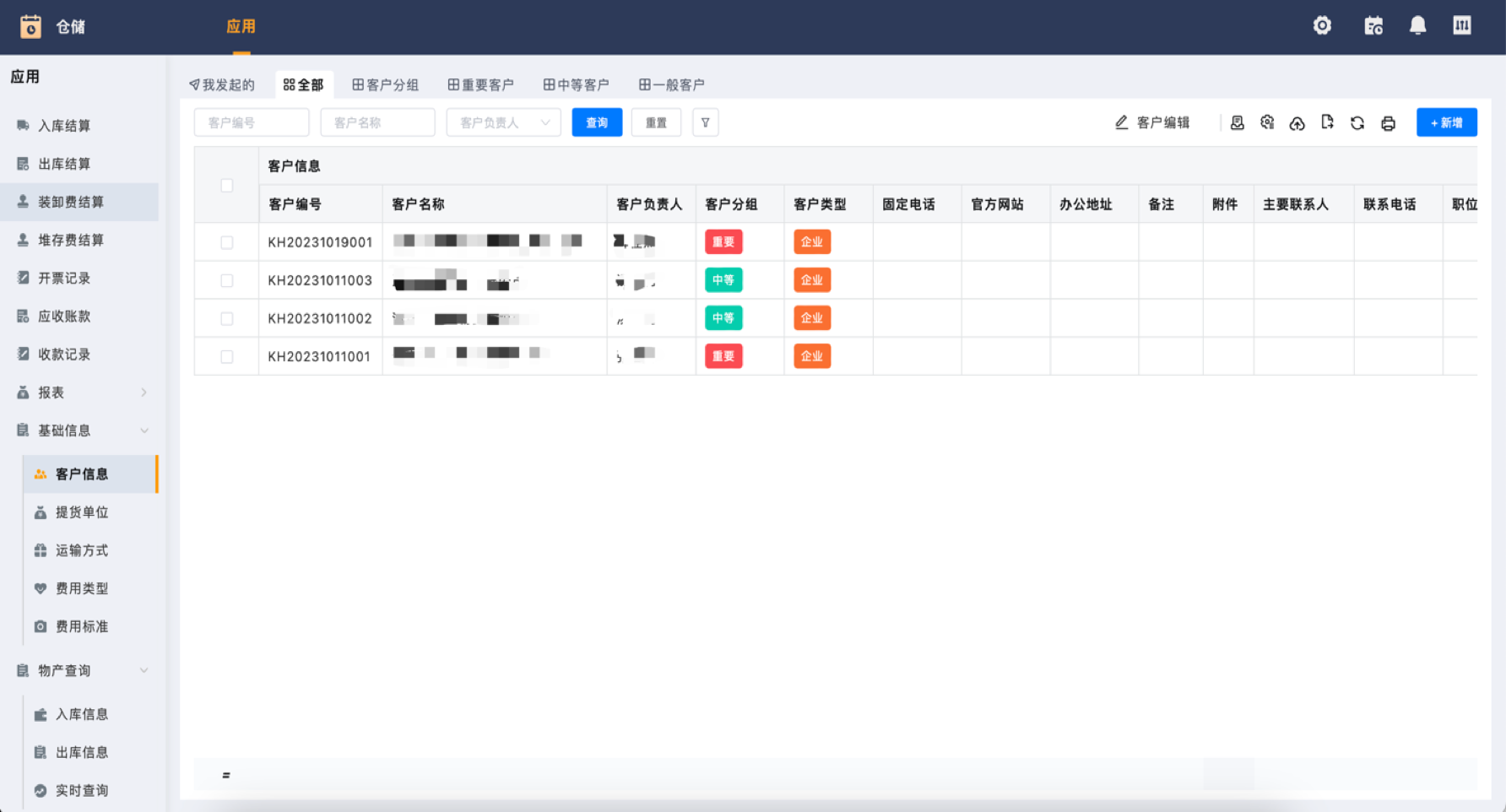Click the 新增 button to add customer

click(x=1446, y=122)
